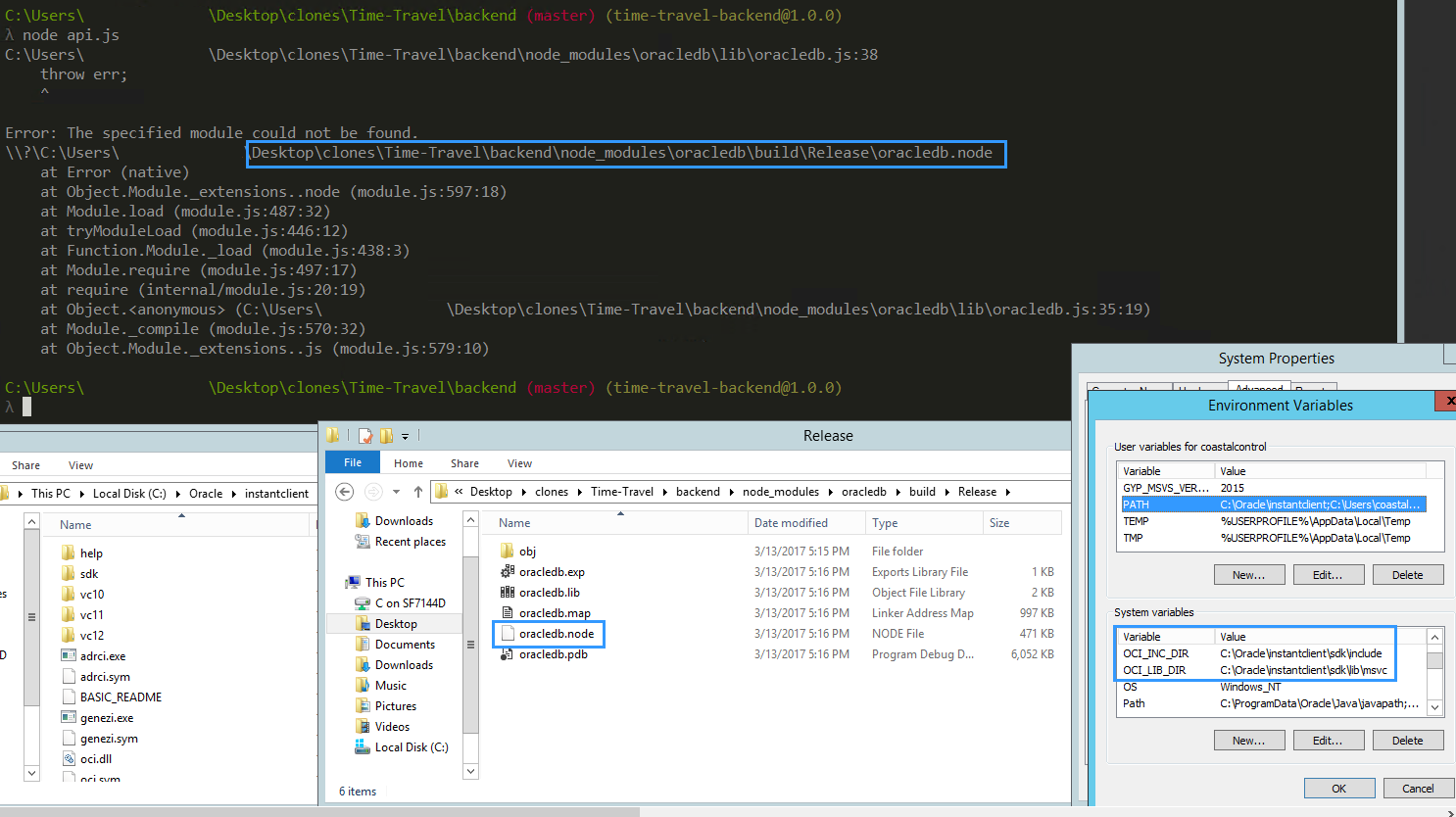Expand the arrow after backend breadcrumb
Viewport: 1456px width, 817px height.
pyautogui.click(x=731, y=492)
